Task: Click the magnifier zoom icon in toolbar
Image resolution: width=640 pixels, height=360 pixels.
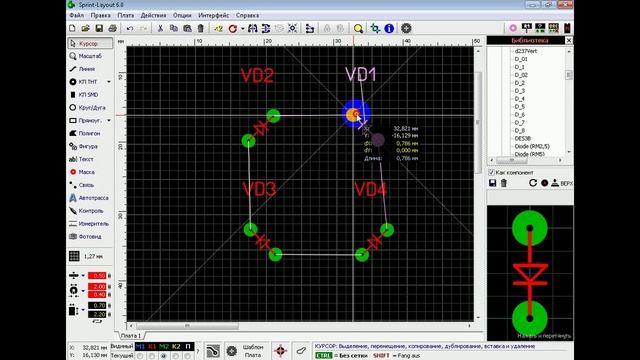Action: [x=358, y=28]
